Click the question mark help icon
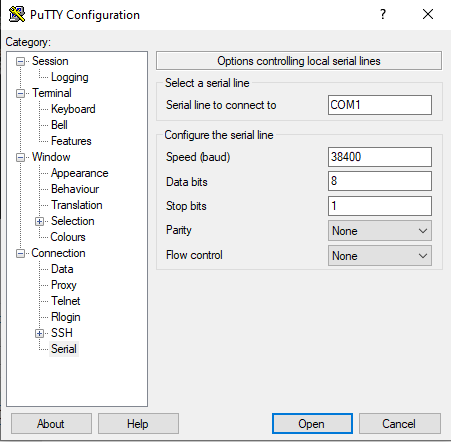The image size is (451, 442). point(383,14)
